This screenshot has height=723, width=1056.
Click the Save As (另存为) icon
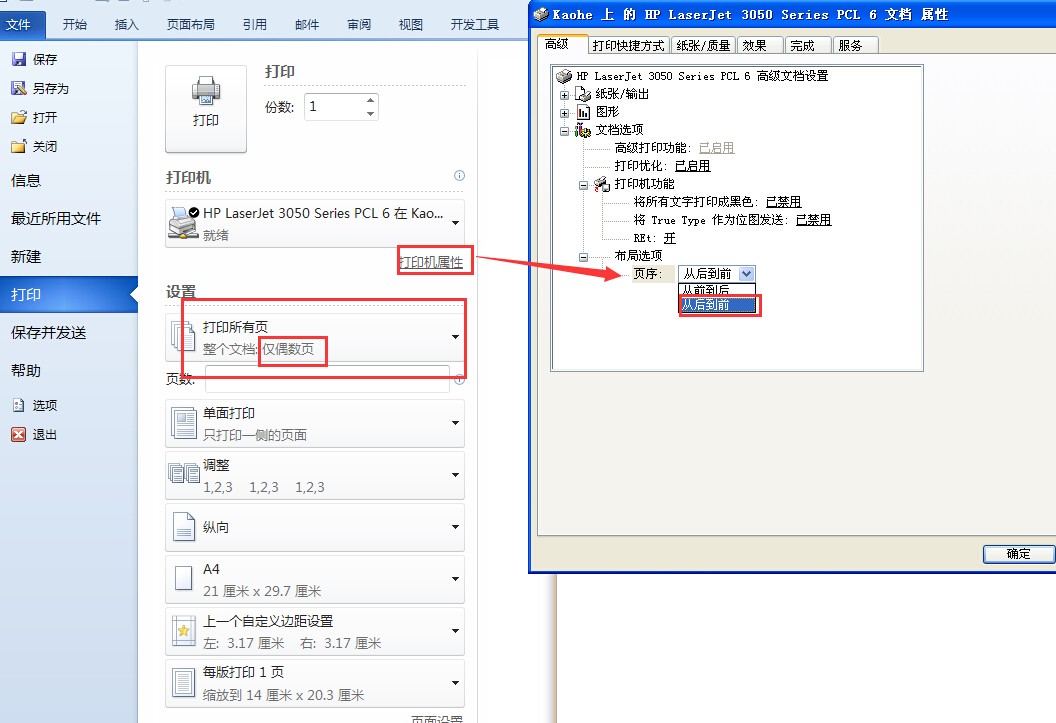point(19,88)
